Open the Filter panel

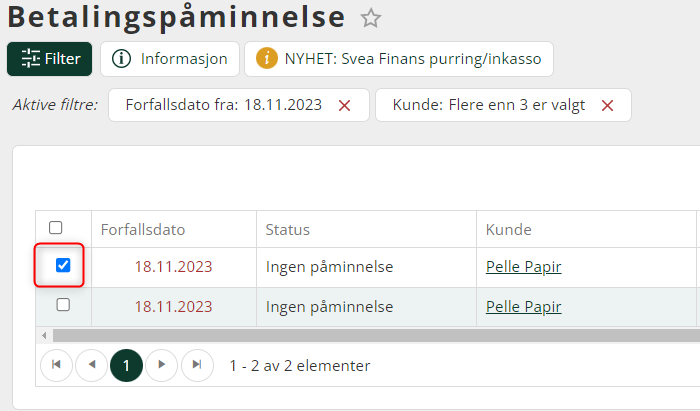pos(50,59)
